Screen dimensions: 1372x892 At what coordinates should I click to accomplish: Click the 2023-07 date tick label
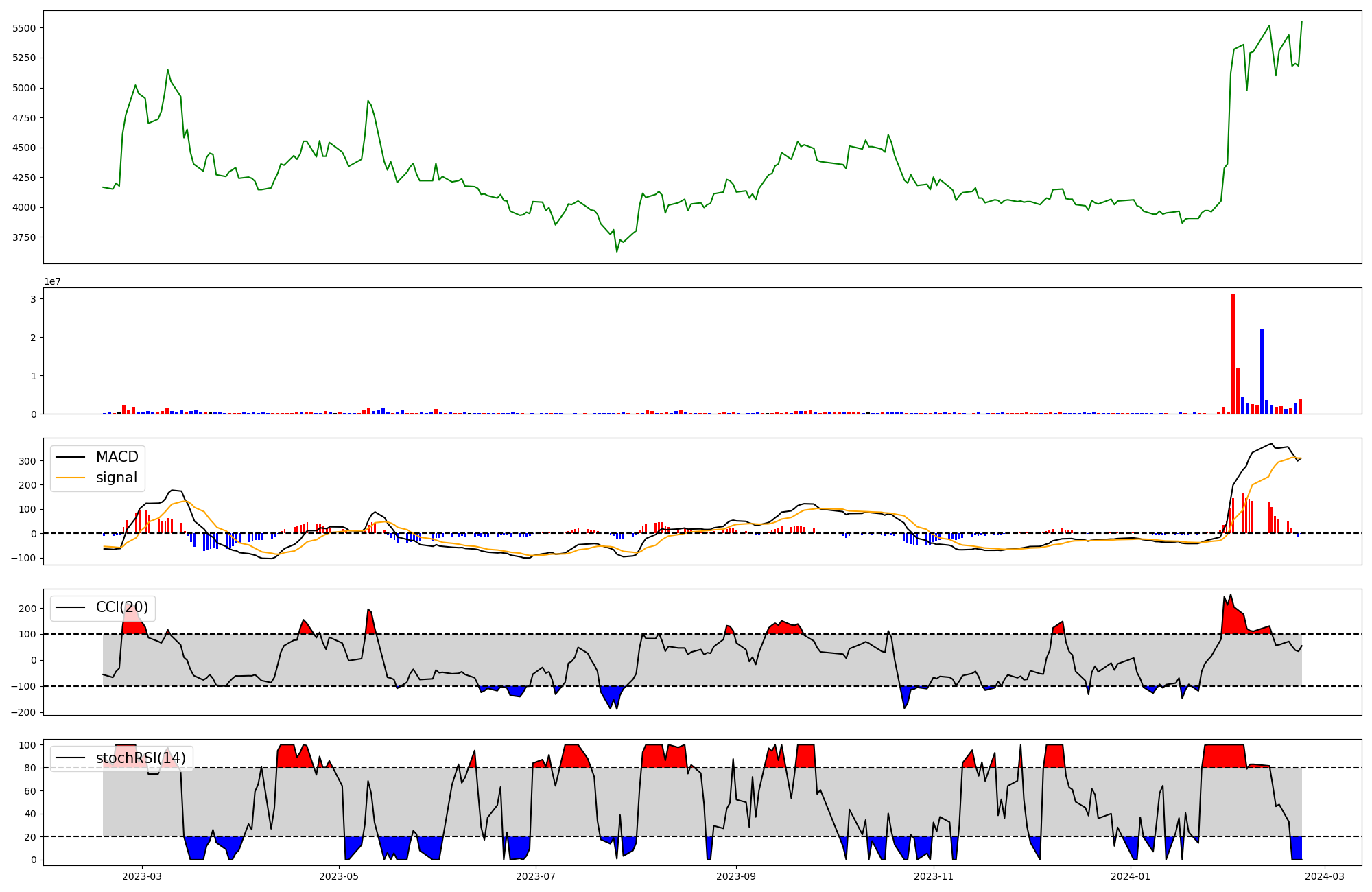[x=536, y=876]
